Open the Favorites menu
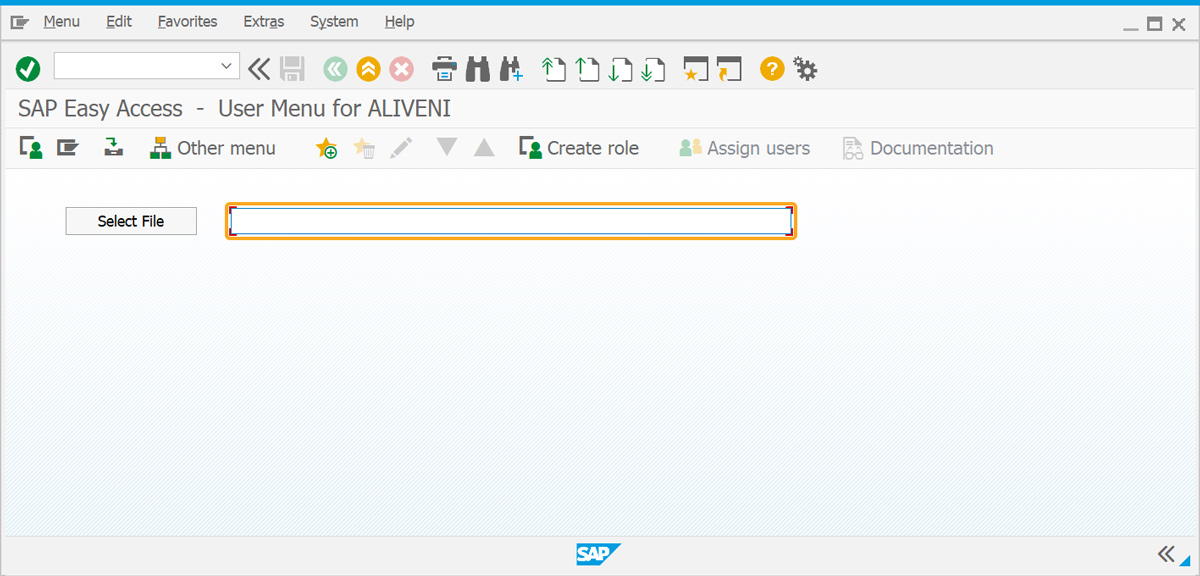The image size is (1200, 576). [187, 21]
